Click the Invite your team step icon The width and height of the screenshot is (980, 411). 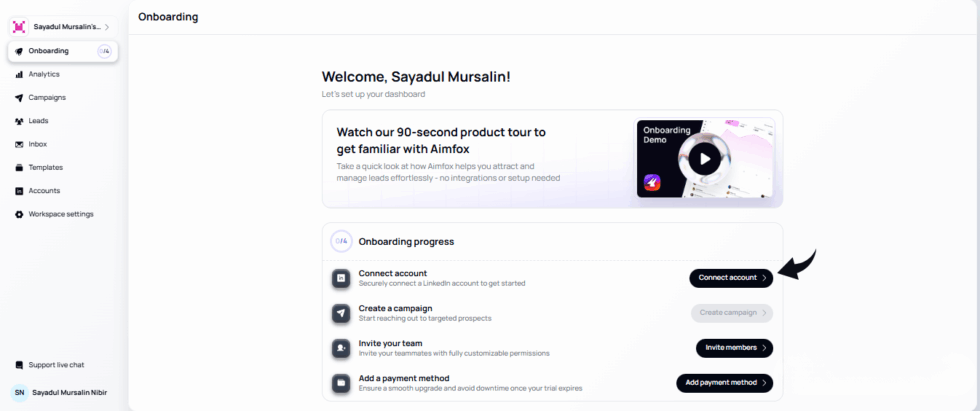pos(341,348)
